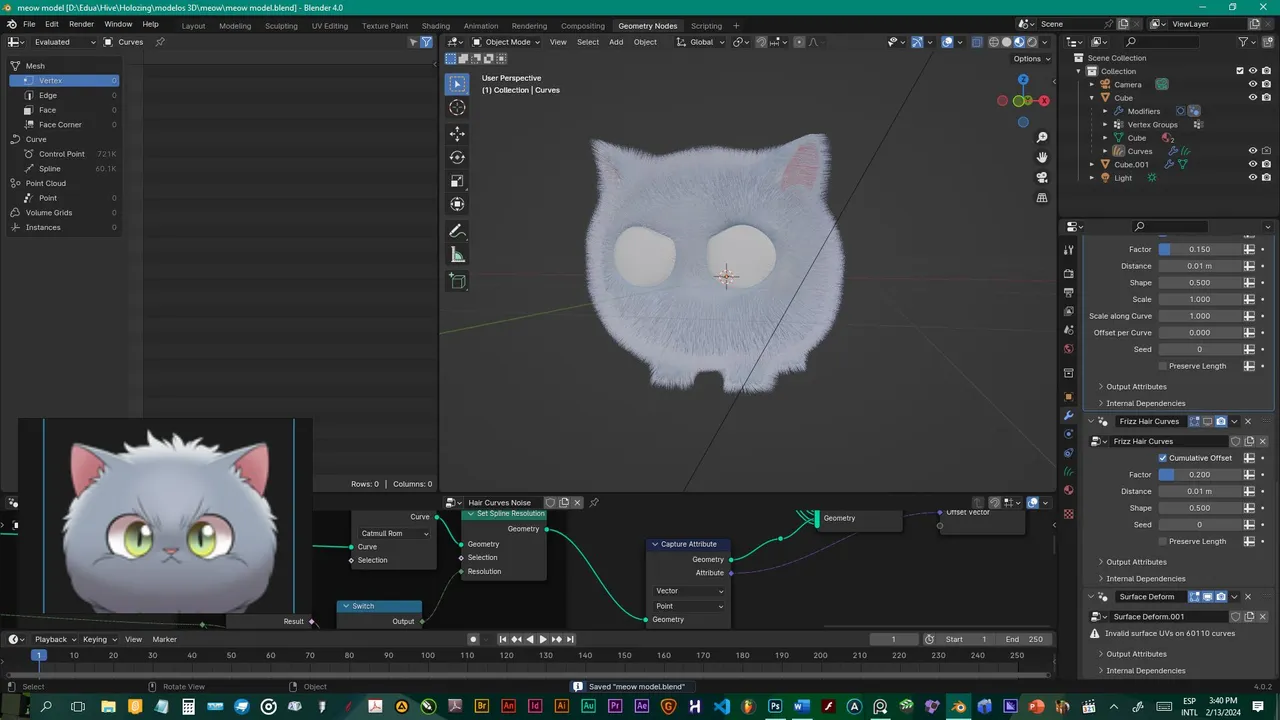Open the World properties tab icon
The image size is (1280, 720).
pyautogui.click(x=1069, y=349)
